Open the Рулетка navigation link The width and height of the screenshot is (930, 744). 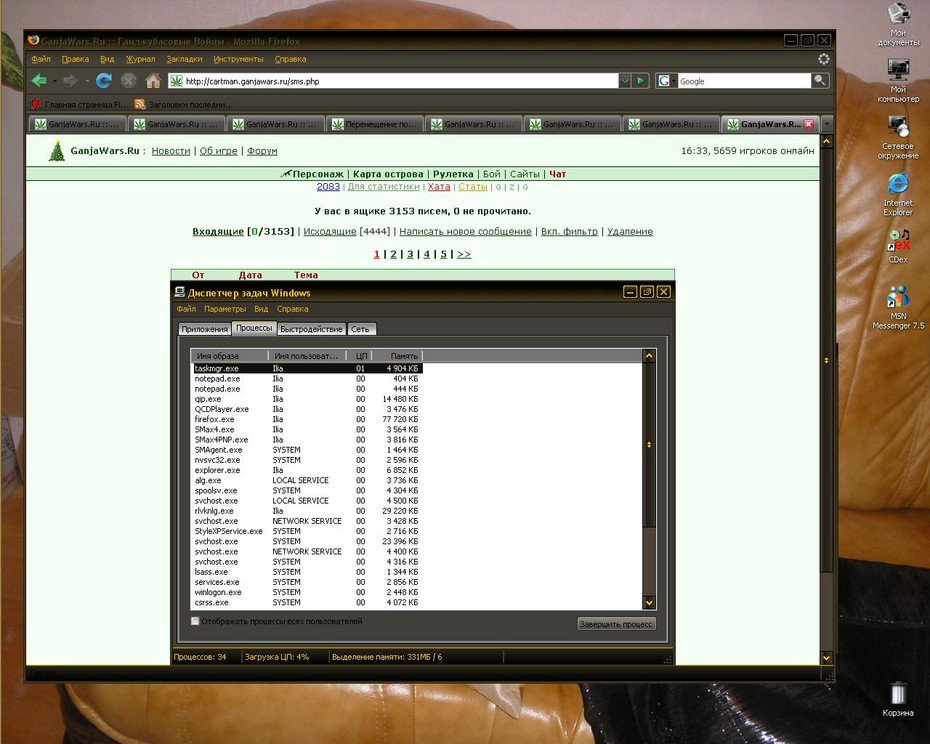tap(453, 174)
